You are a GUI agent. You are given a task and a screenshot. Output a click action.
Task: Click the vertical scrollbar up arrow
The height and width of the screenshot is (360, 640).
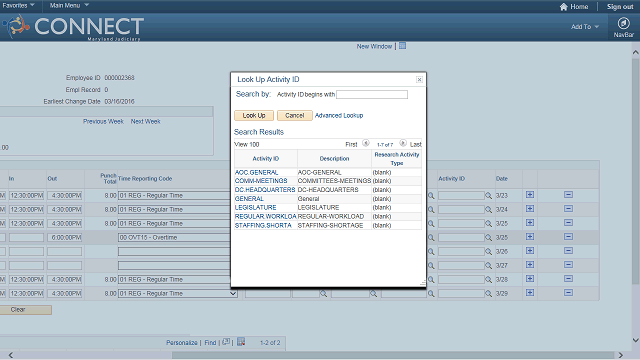(636, 52)
